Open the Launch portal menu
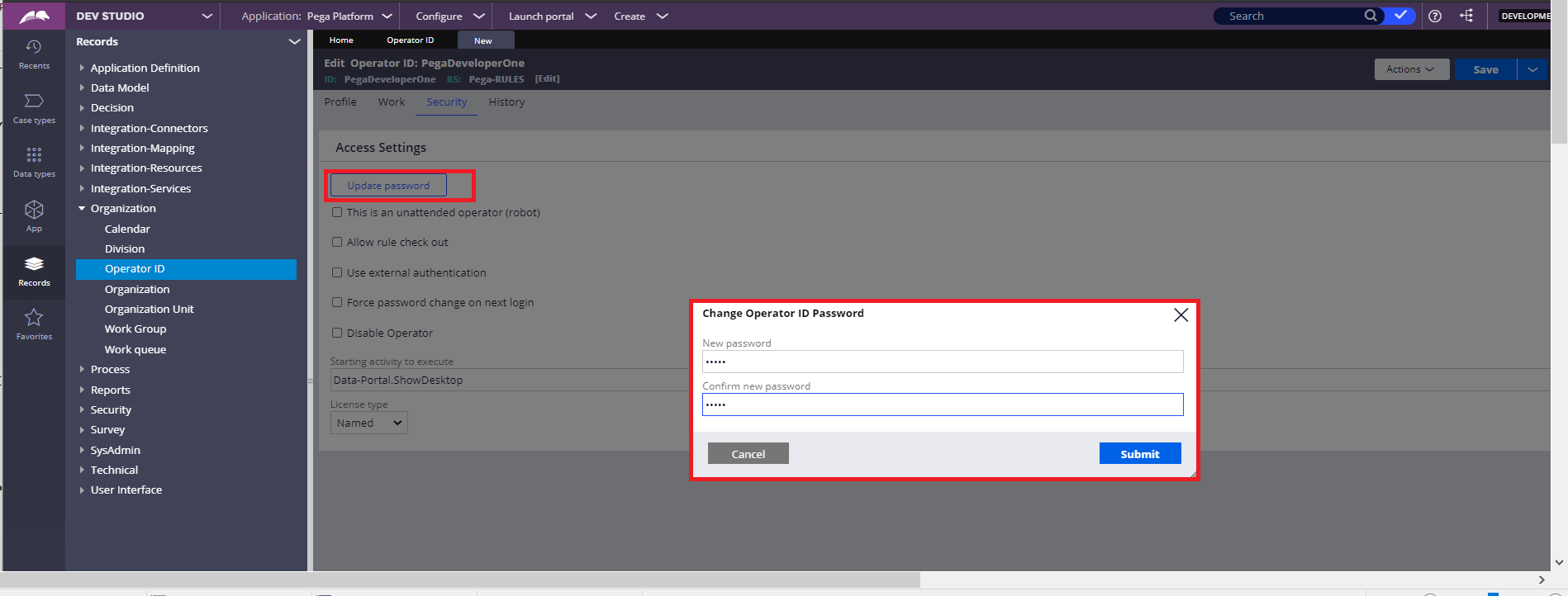Viewport: 1568px width, 596px height. (x=552, y=16)
